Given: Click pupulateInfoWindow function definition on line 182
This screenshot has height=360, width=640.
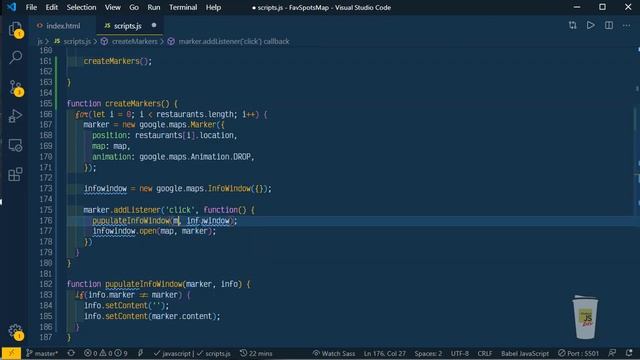Looking at the screenshot, I should tap(143, 284).
